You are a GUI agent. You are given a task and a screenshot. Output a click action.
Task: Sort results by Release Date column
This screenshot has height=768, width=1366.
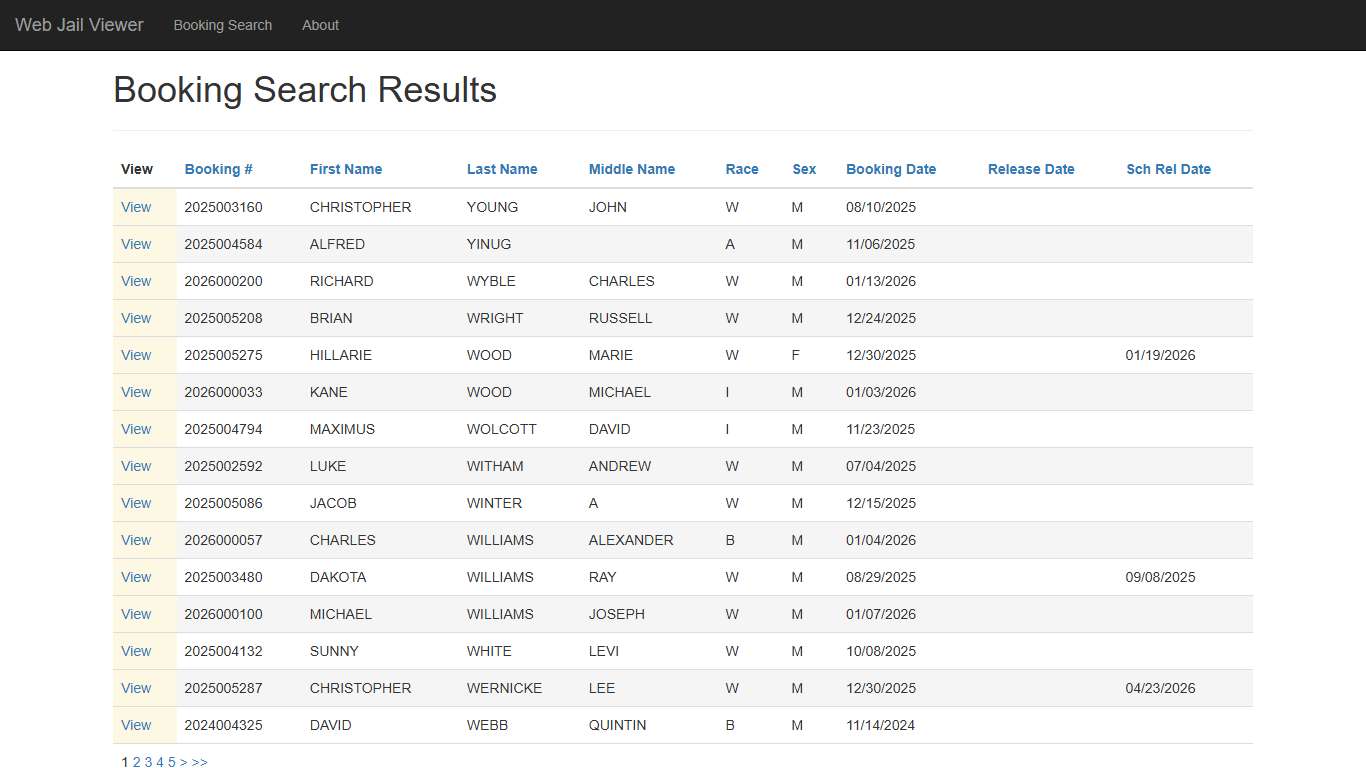click(x=1031, y=169)
